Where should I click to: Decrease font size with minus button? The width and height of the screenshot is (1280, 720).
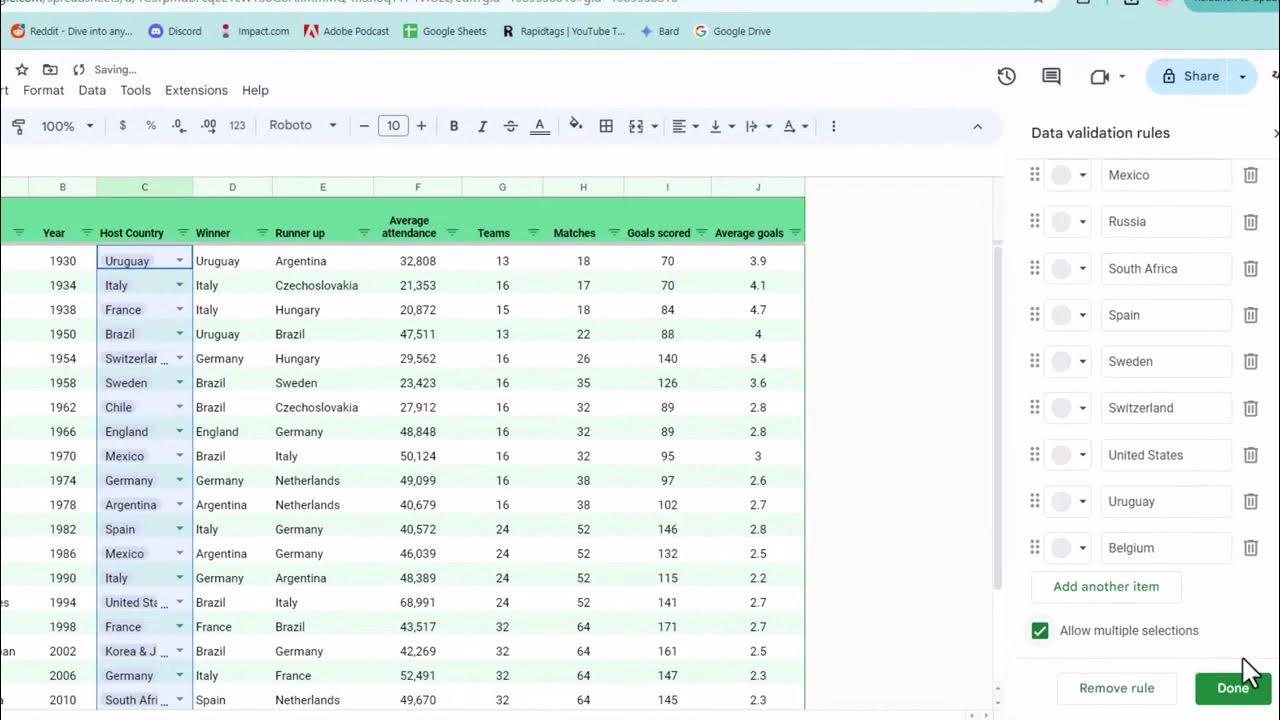click(x=364, y=126)
